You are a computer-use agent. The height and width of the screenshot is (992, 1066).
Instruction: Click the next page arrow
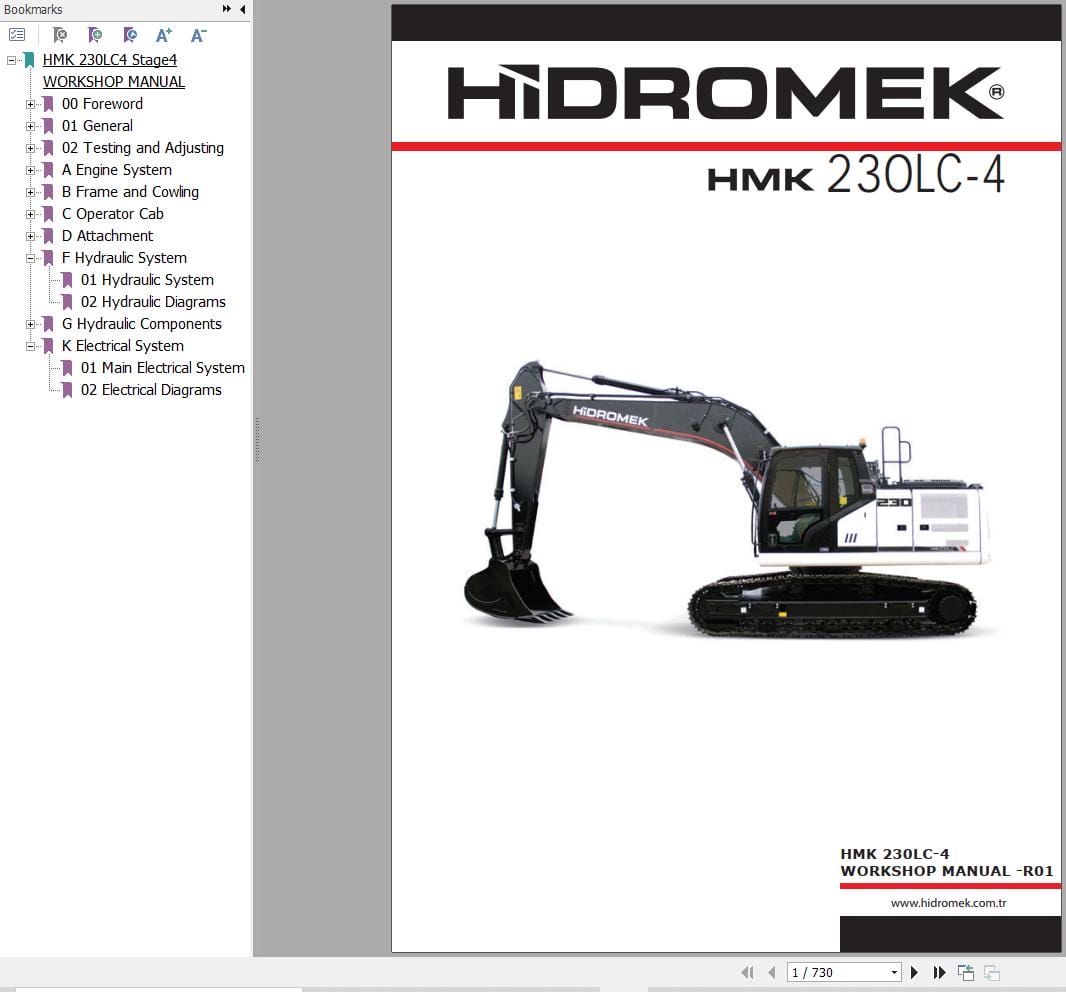pos(914,971)
